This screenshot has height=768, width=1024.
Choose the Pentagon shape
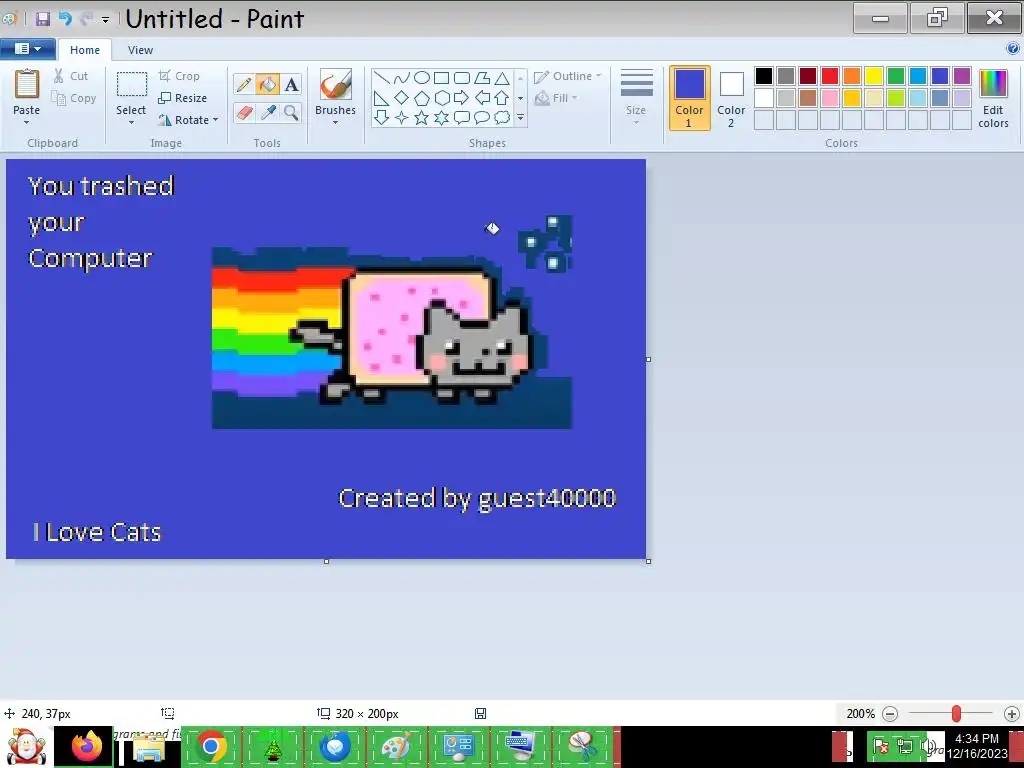click(422, 98)
